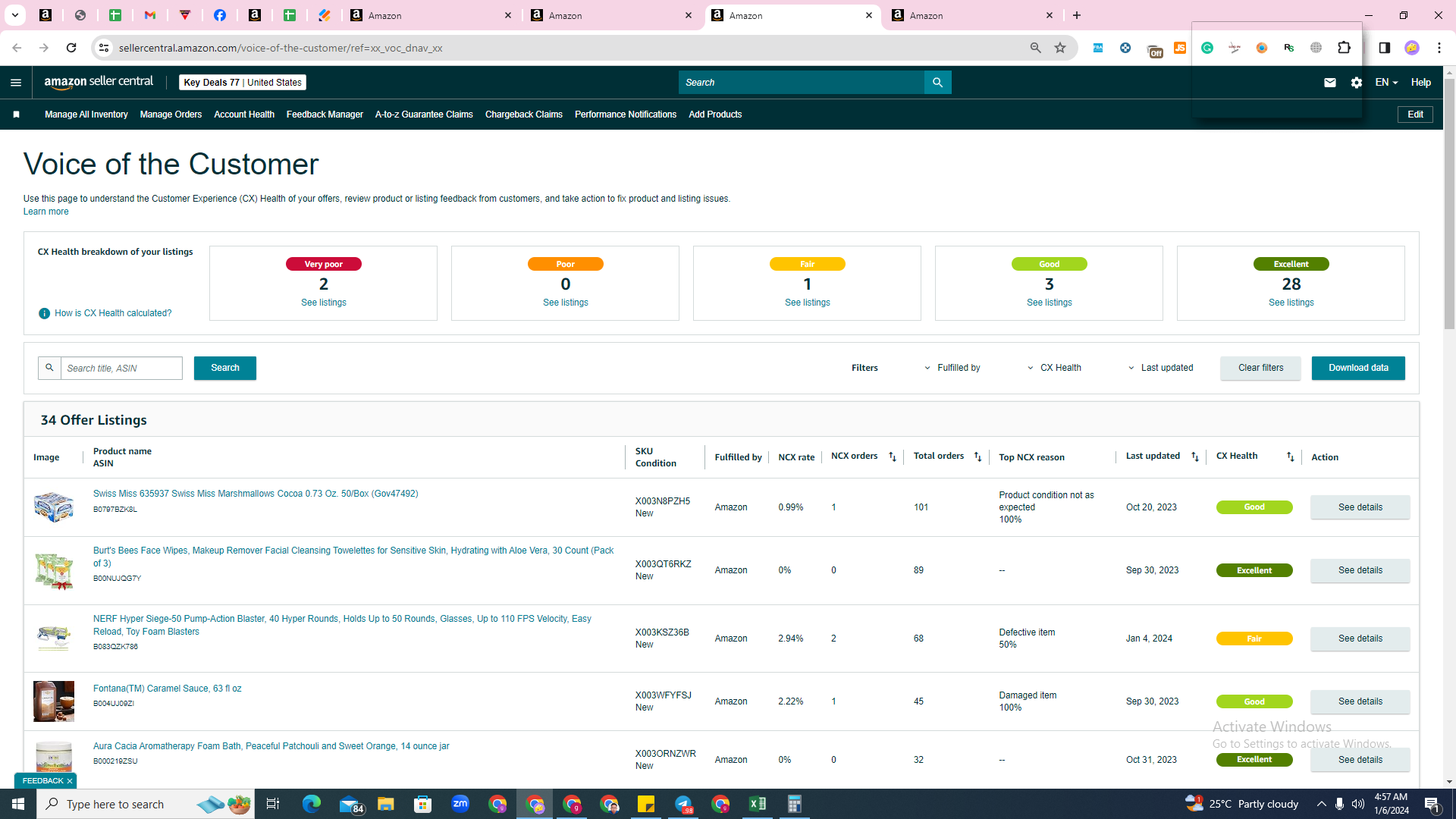Open the Learn more link
The width and height of the screenshot is (1456, 819).
(45, 212)
